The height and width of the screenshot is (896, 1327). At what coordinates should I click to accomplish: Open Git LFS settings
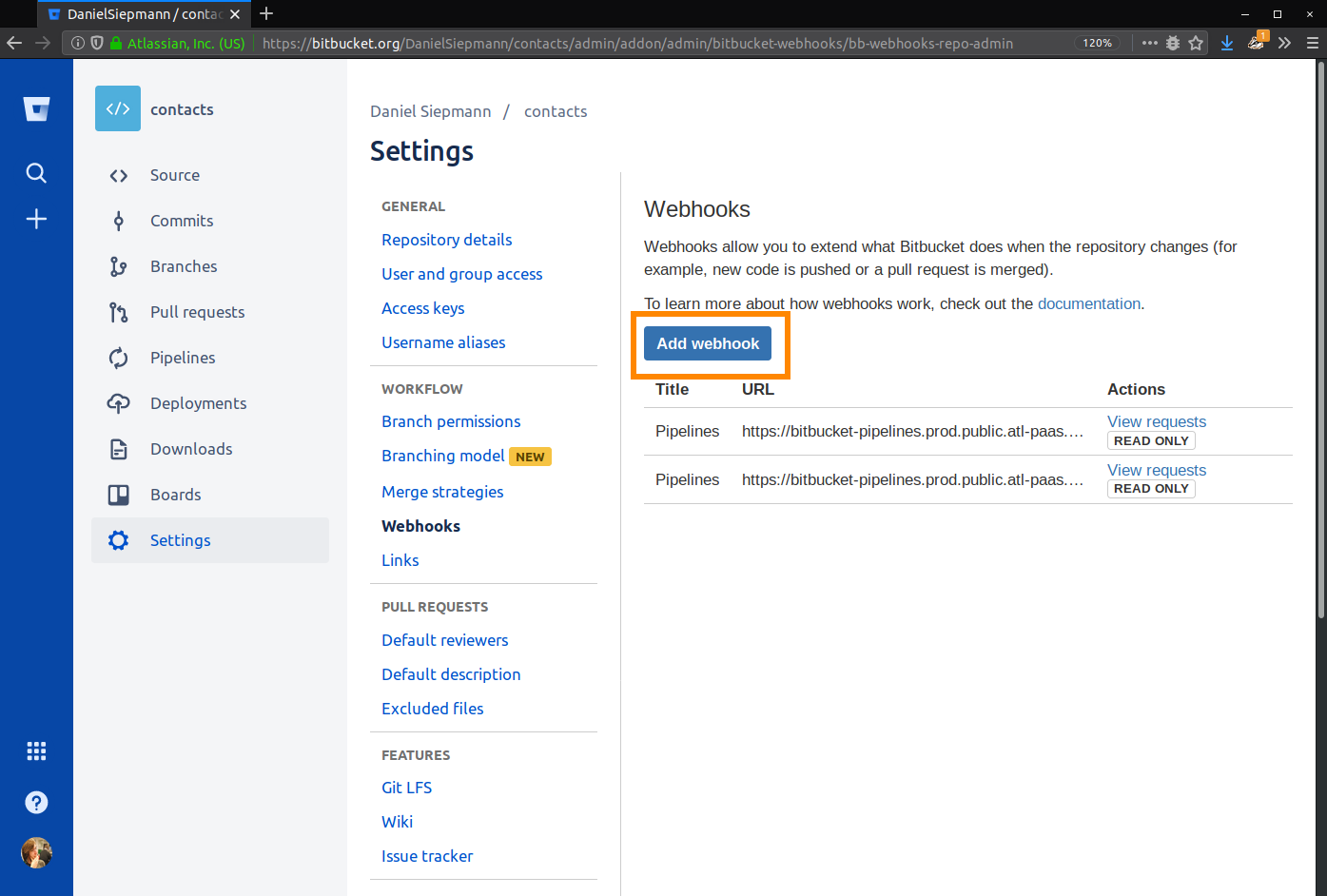click(x=407, y=788)
